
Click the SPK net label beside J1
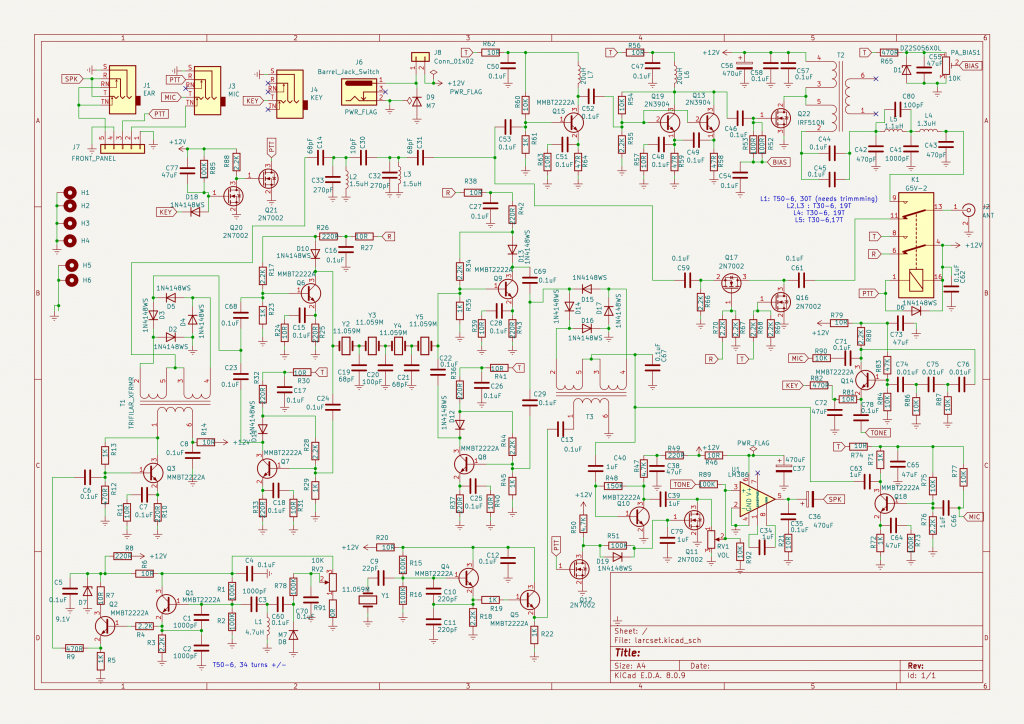pyautogui.click(x=71, y=78)
